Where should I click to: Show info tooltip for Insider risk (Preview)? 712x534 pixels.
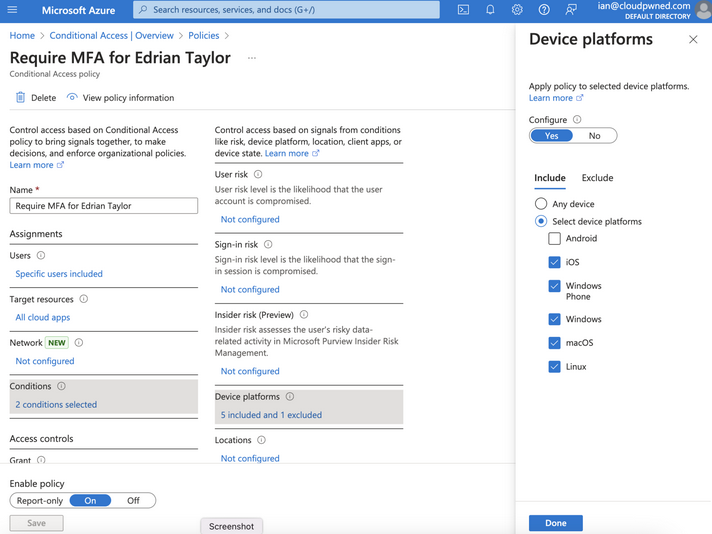(x=304, y=314)
